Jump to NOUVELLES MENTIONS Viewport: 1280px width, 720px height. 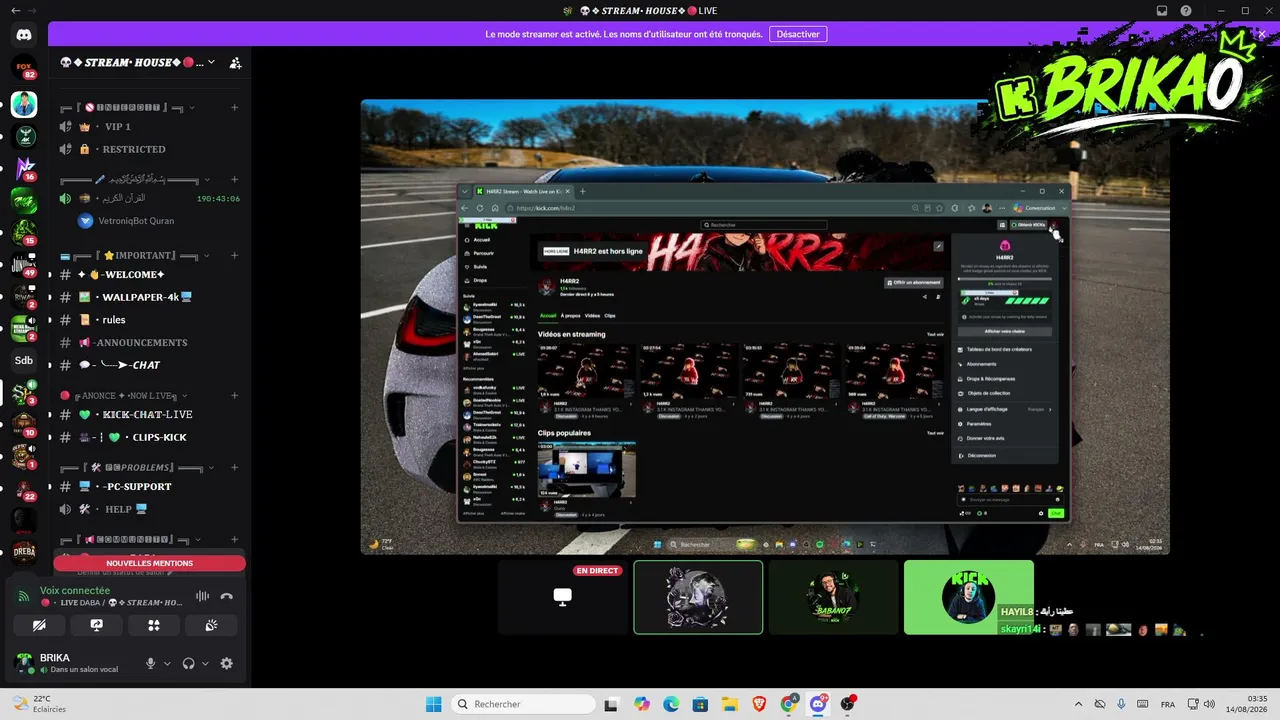pos(150,563)
